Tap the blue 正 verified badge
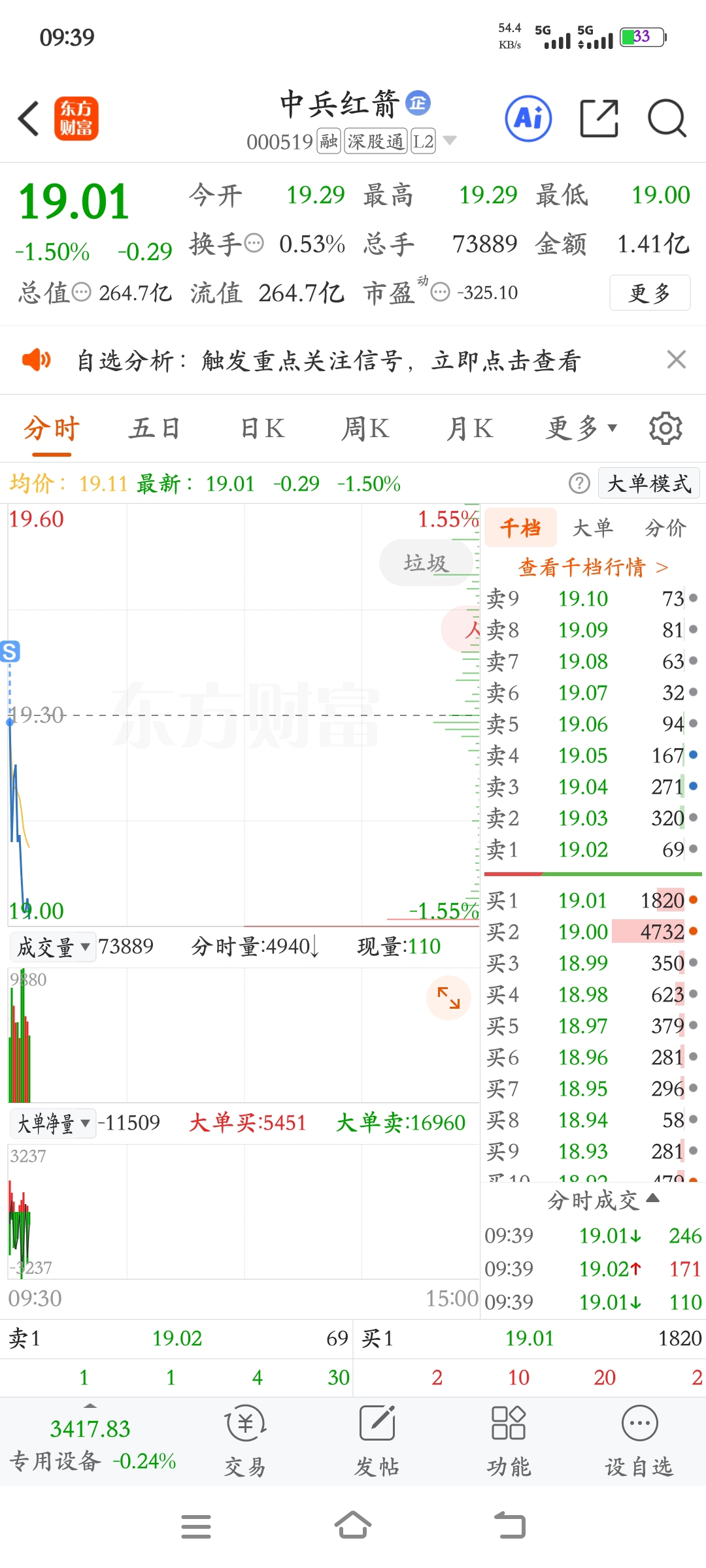The width and height of the screenshot is (706, 1568). tap(418, 103)
